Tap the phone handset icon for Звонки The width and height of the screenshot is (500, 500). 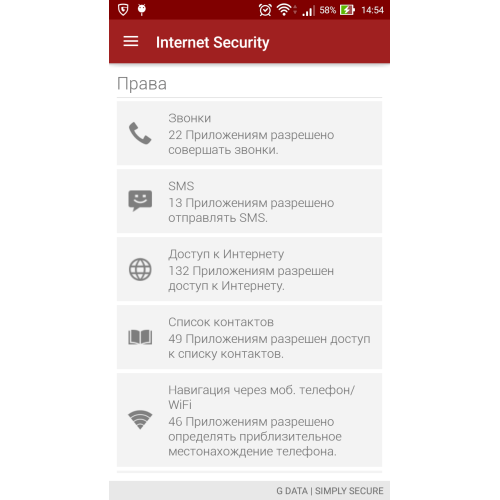pyautogui.click(x=140, y=133)
